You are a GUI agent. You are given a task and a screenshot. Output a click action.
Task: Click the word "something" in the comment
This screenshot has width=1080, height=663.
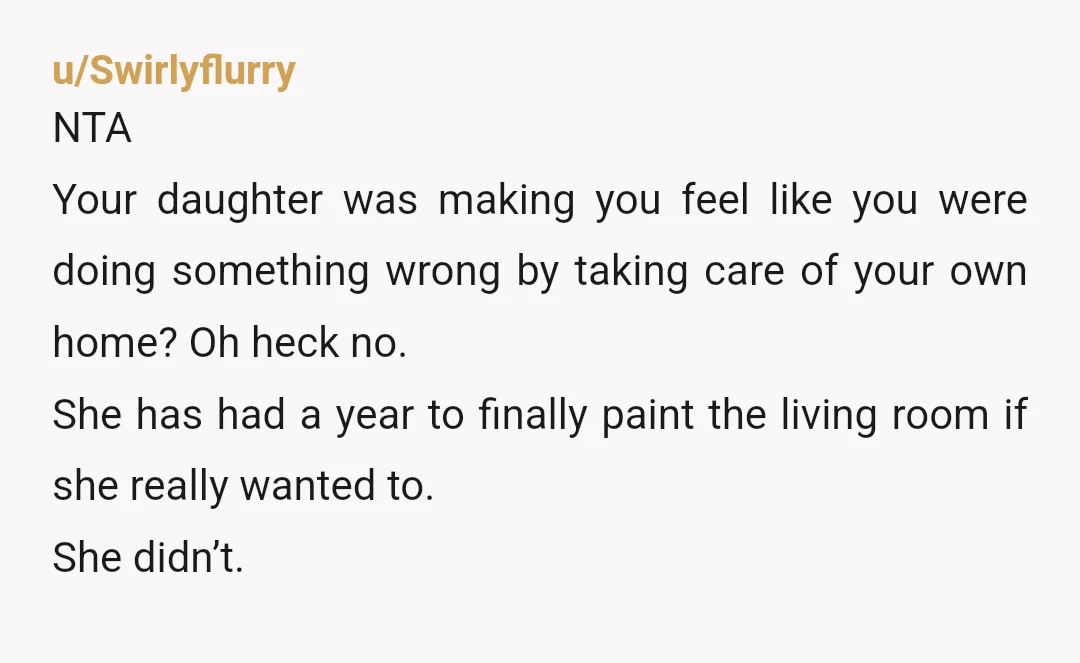pyautogui.click(x=271, y=272)
